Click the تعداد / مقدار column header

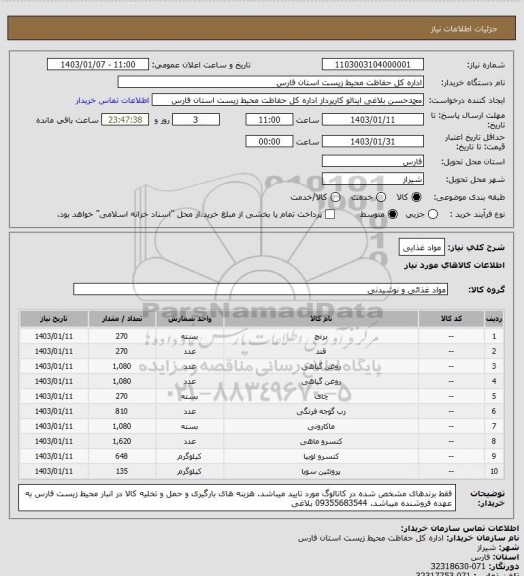pos(122,318)
